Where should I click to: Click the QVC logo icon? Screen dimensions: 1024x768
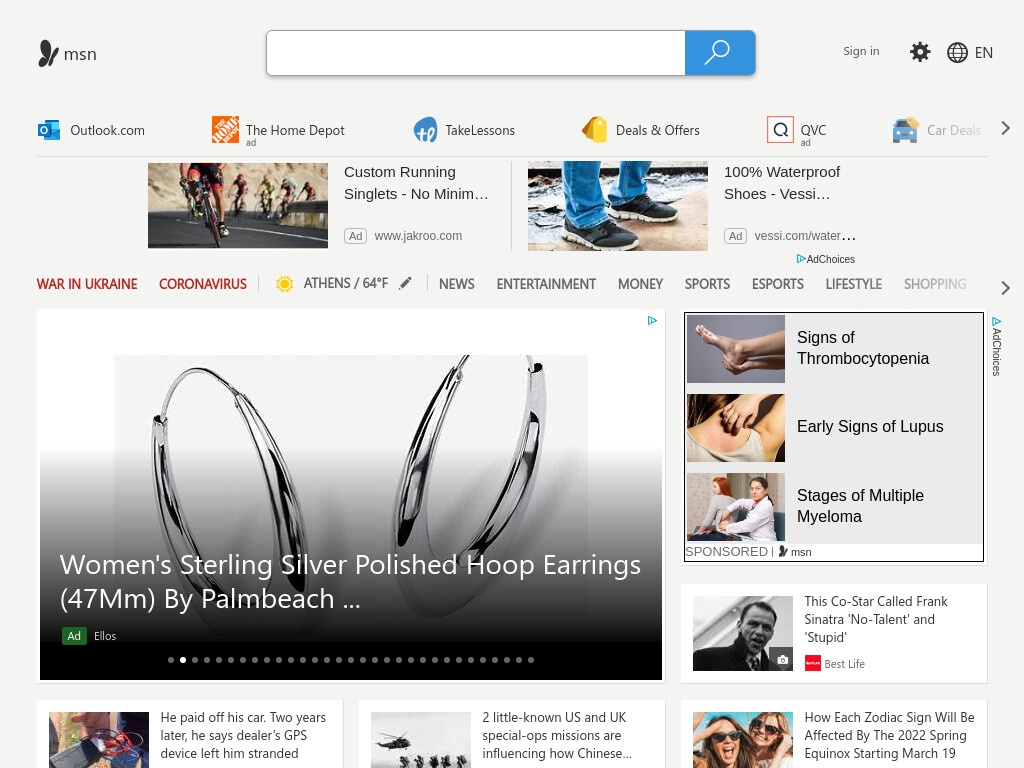pos(780,129)
